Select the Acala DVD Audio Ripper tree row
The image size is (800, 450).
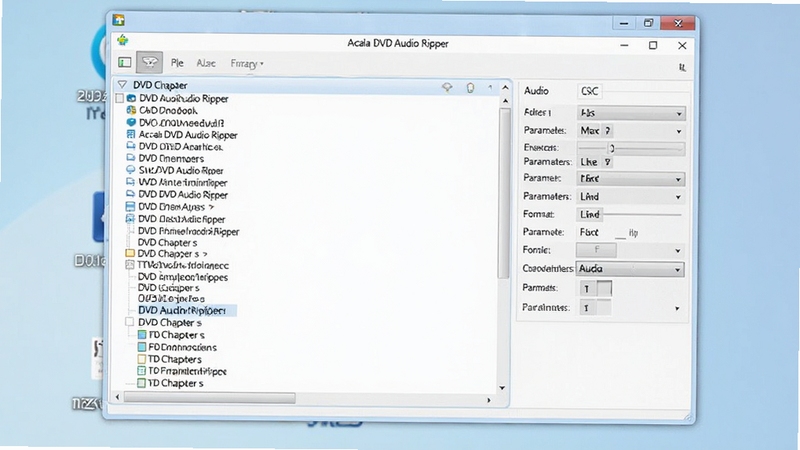coord(188,135)
